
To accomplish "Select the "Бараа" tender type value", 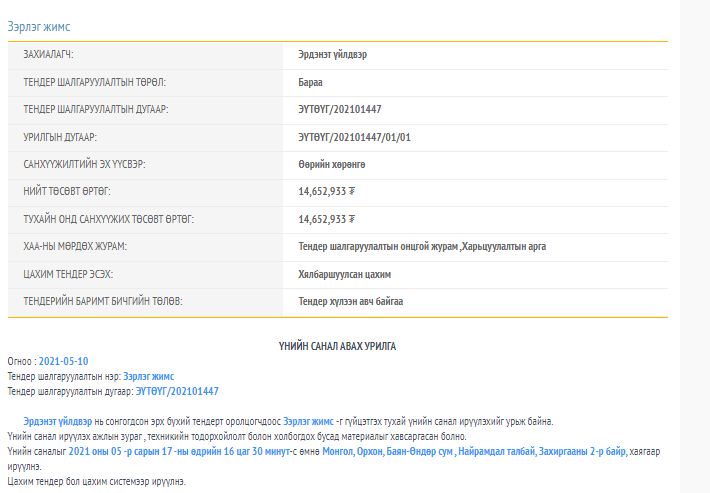I will 310,82.
